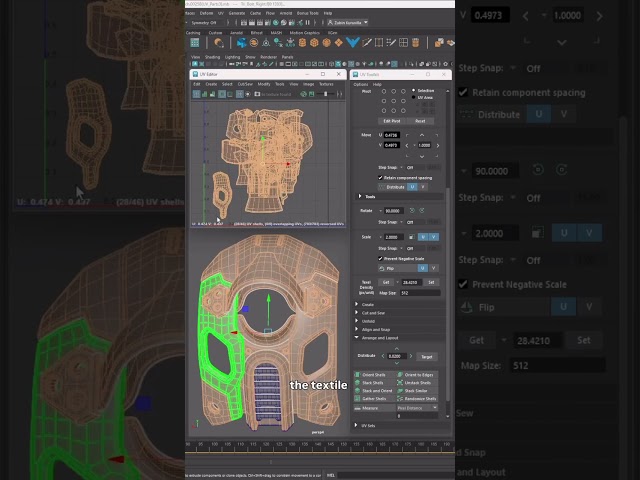The height and width of the screenshot is (480, 640).
Task: Click the orange diamond shelf icon
Action: [338, 42]
